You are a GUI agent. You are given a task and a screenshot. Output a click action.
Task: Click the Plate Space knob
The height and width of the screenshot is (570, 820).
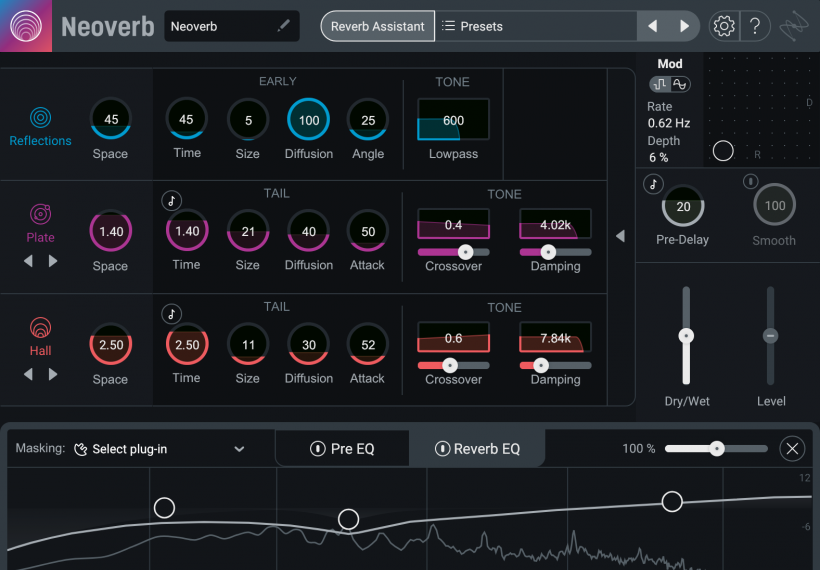pyautogui.click(x=111, y=231)
